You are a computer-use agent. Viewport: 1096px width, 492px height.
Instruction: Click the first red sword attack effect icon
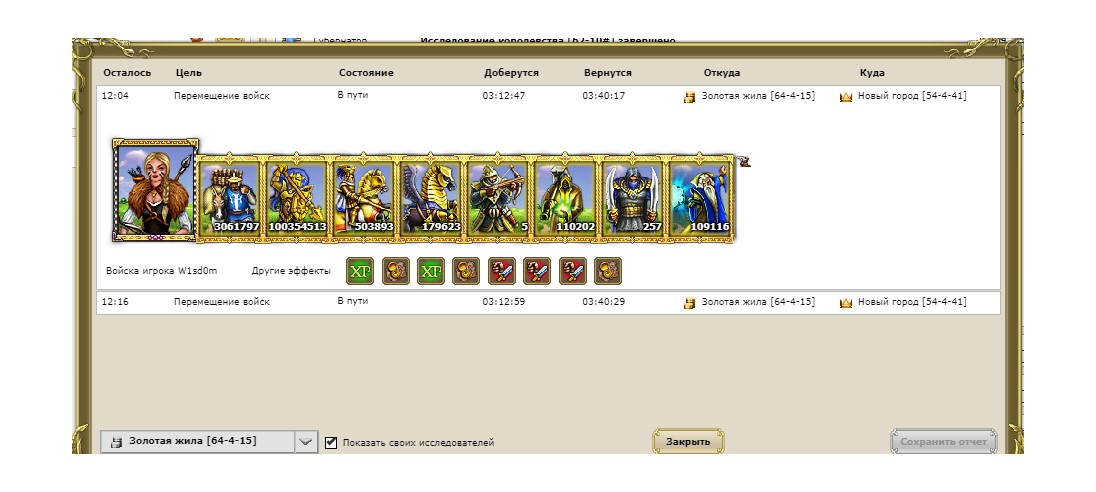click(502, 271)
